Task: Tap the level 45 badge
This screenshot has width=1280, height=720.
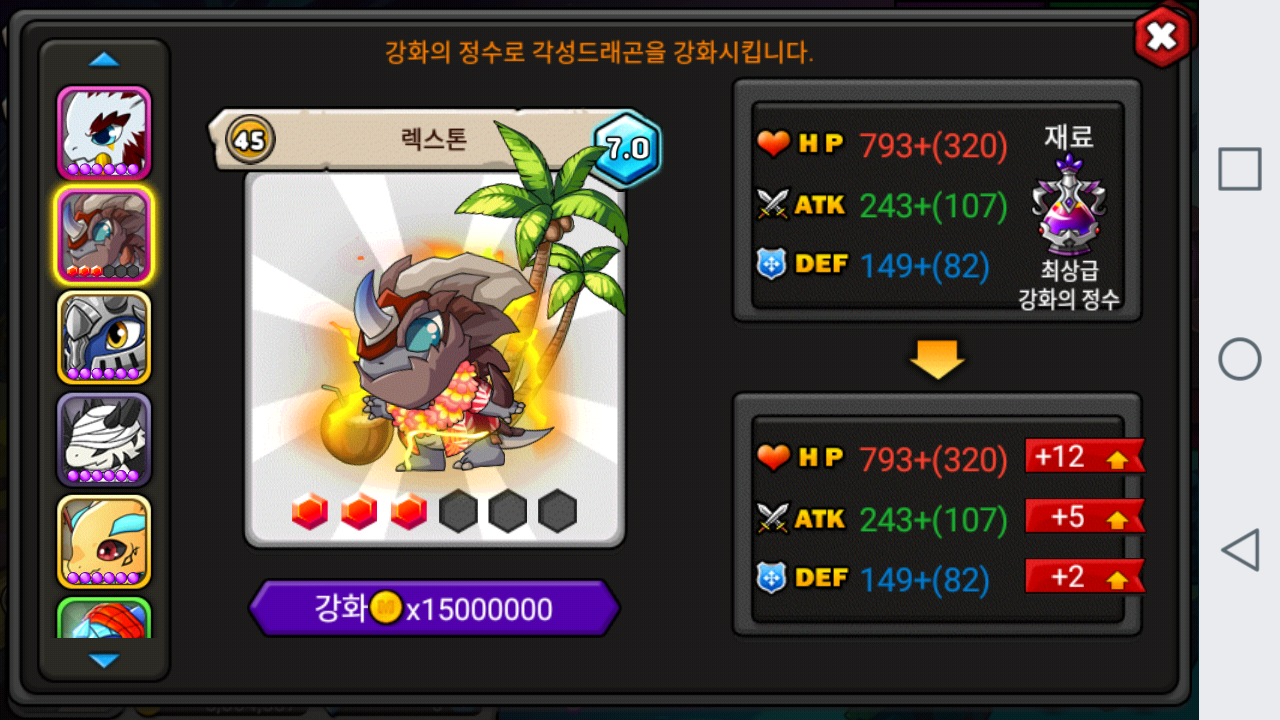Action: coord(248,139)
